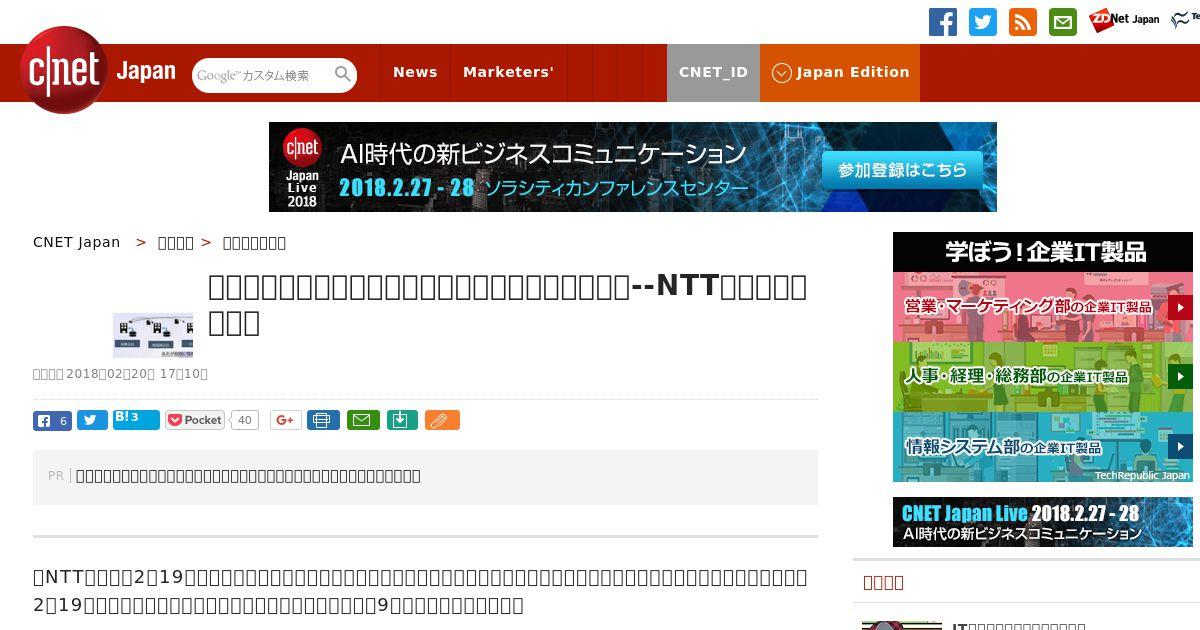
Task: Click the orange paperclip clip icon
Action: [442, 420]
